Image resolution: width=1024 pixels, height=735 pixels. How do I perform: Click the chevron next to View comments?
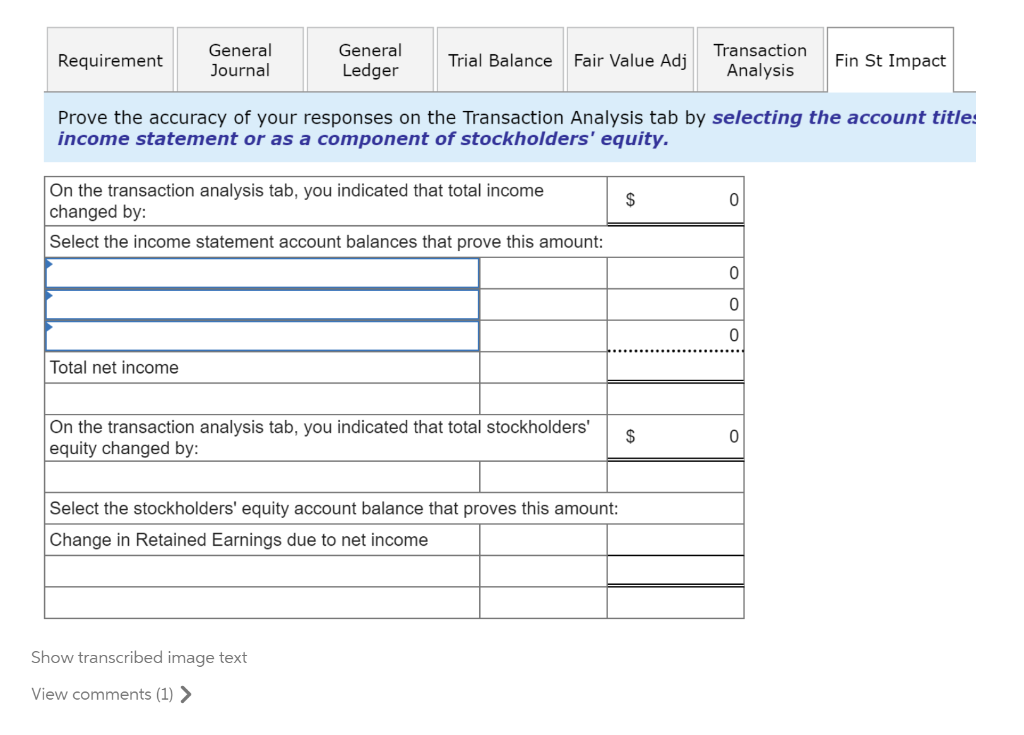[186, 694]
